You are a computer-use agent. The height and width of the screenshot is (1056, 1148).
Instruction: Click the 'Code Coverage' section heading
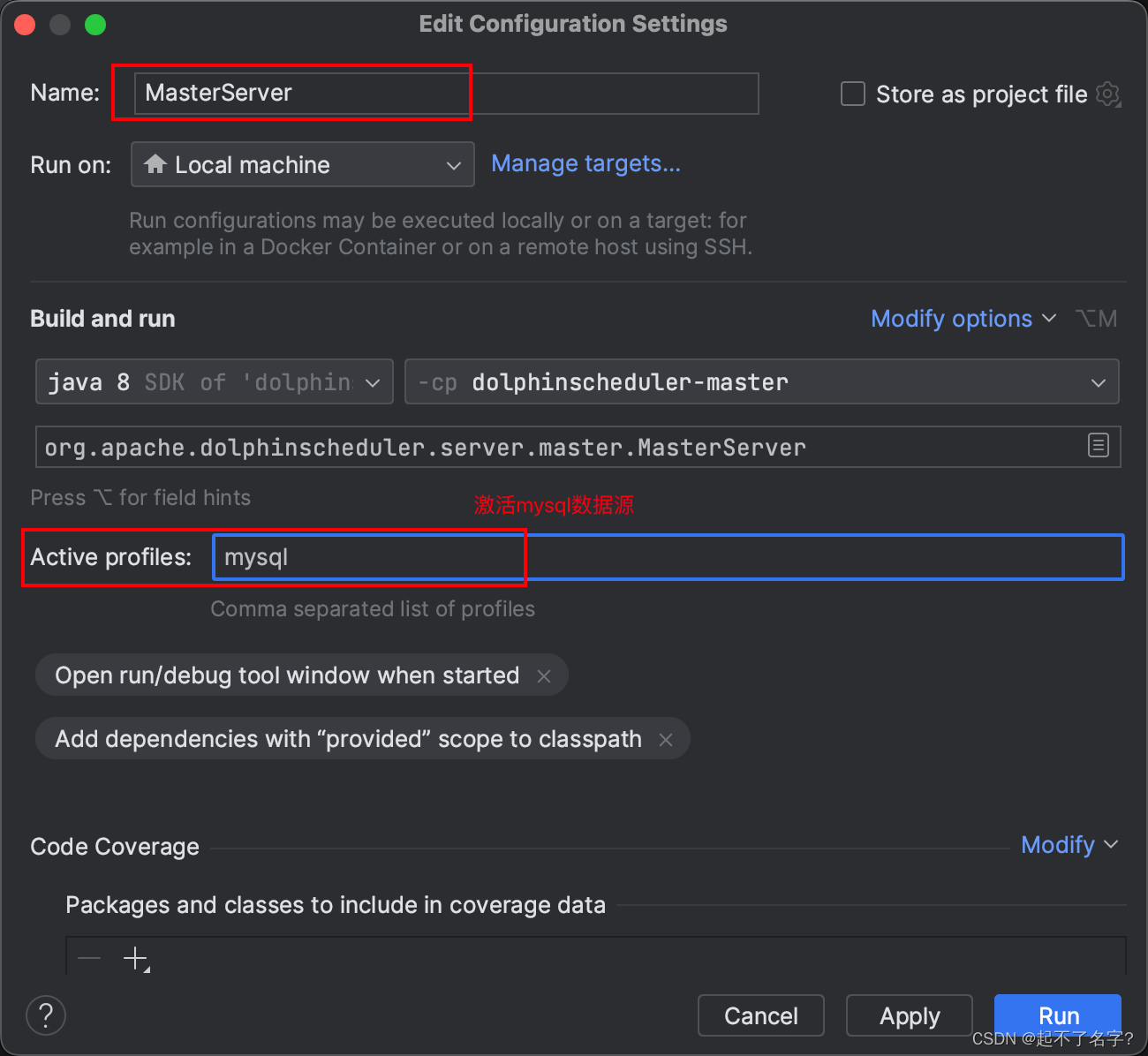coord(115,847)
